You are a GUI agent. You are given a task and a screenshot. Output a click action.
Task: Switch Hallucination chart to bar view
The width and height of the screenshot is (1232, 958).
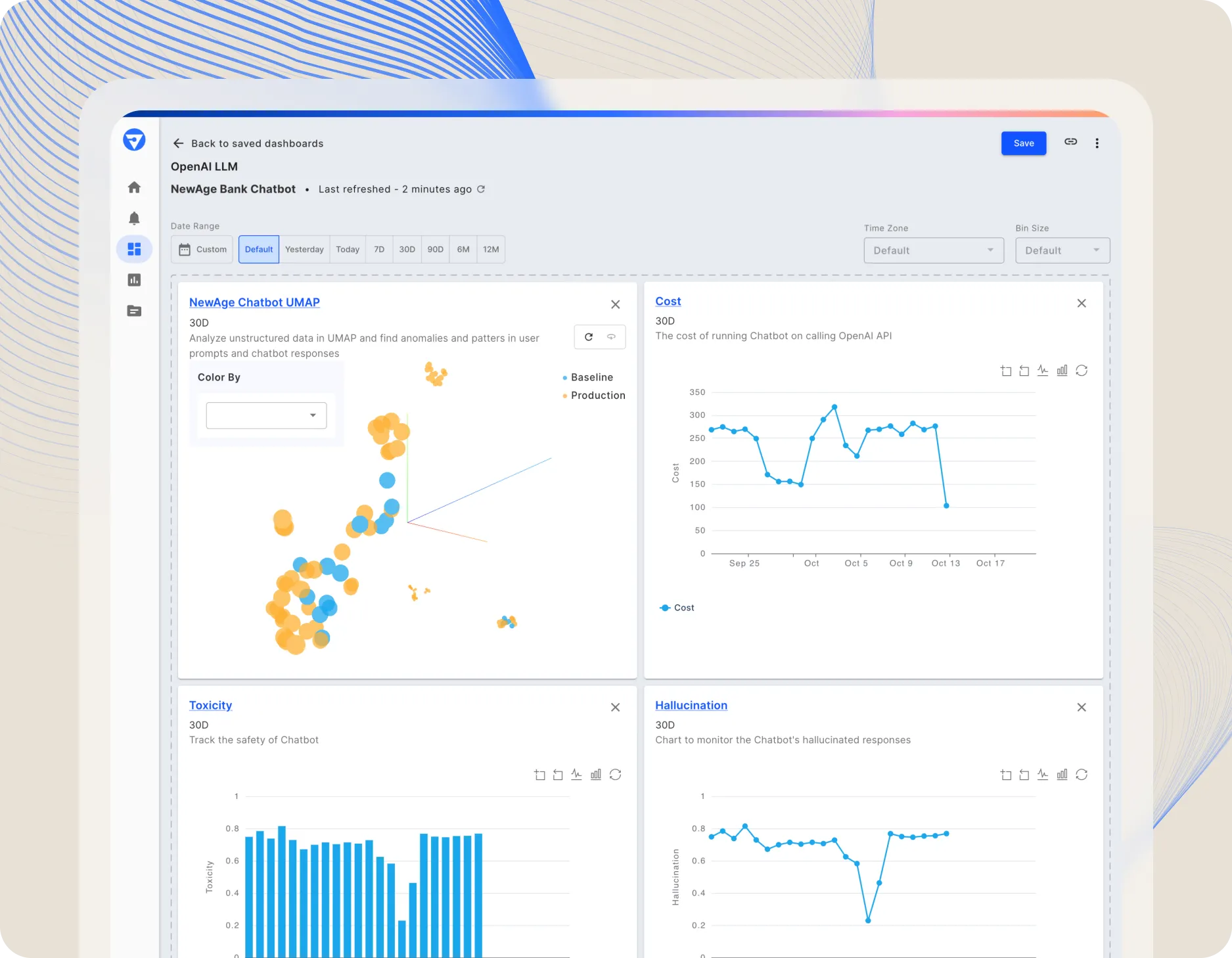1062,774
